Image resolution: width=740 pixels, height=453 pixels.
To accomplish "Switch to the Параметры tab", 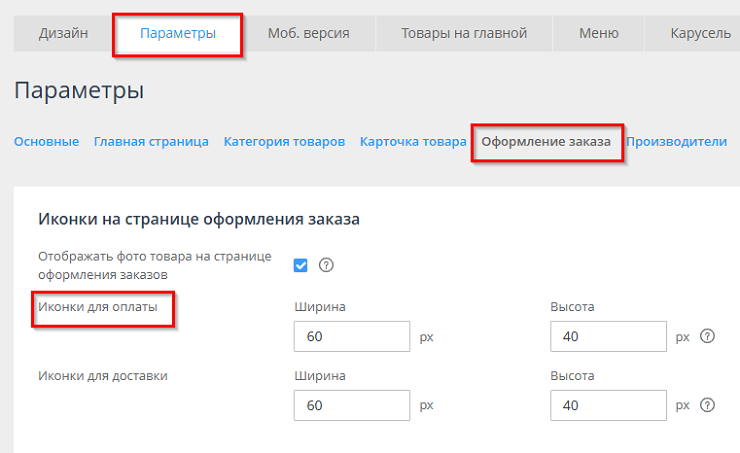I will coord(178,34).
